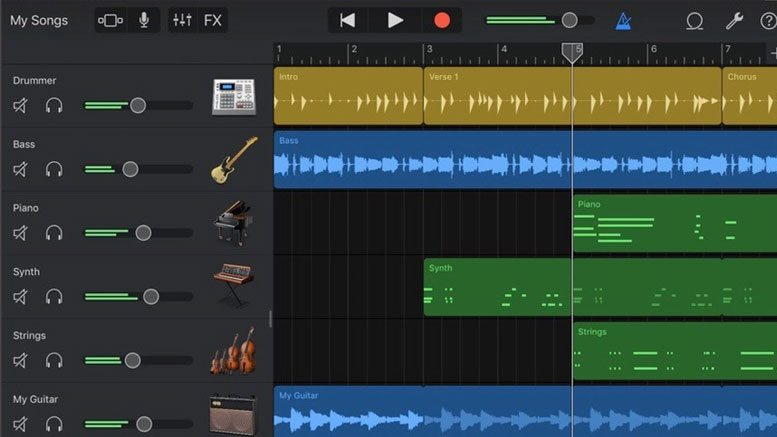Solo the My Guitar track
The width and height of the screenshot is (777, 437).
(54, 424)
